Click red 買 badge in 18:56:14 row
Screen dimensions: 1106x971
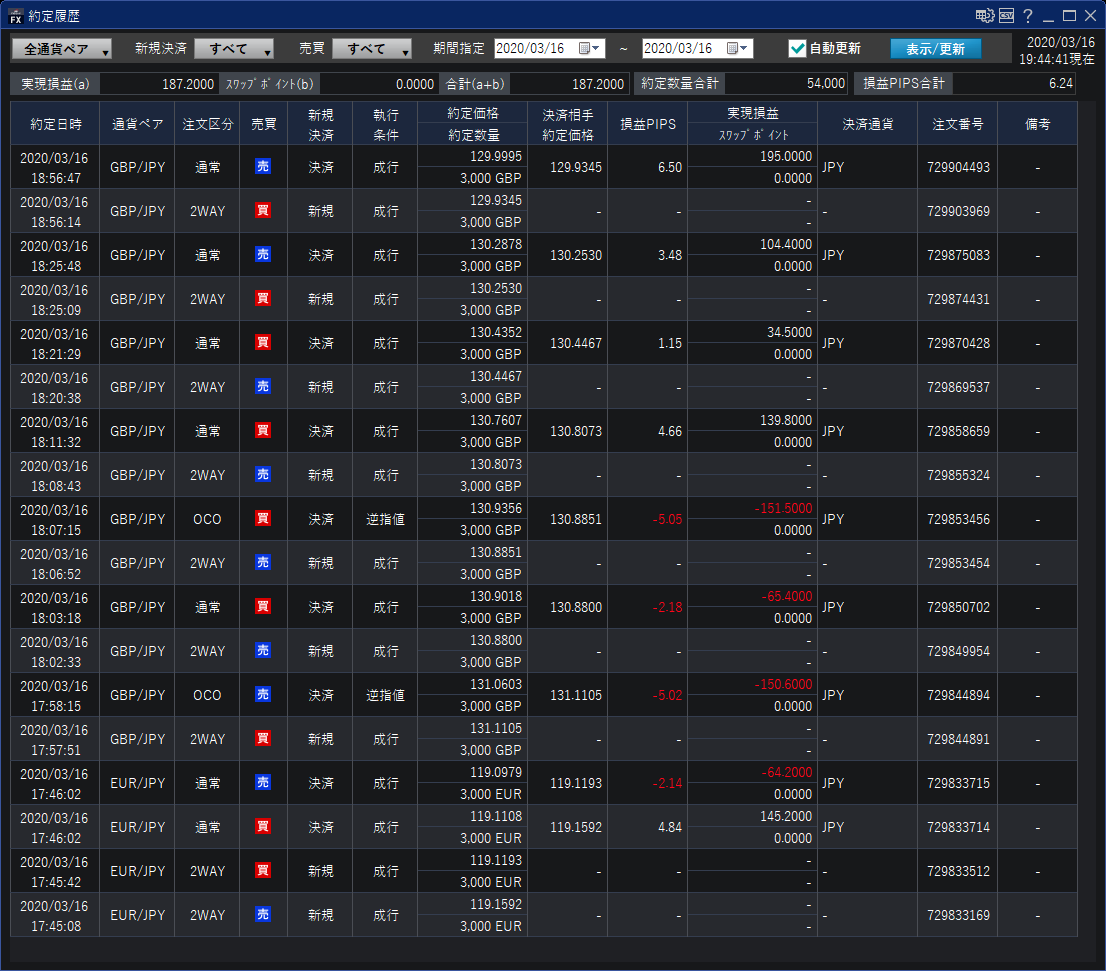pyautogui.click(x=263, y=211)
